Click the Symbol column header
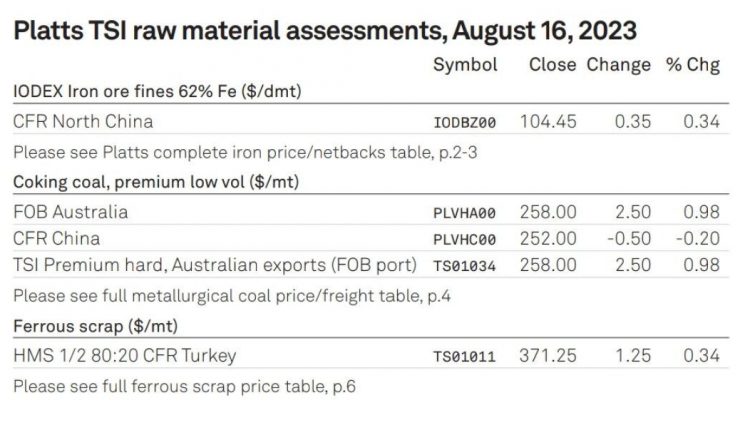Screen dimensions: 750x430 pos(465,65)
